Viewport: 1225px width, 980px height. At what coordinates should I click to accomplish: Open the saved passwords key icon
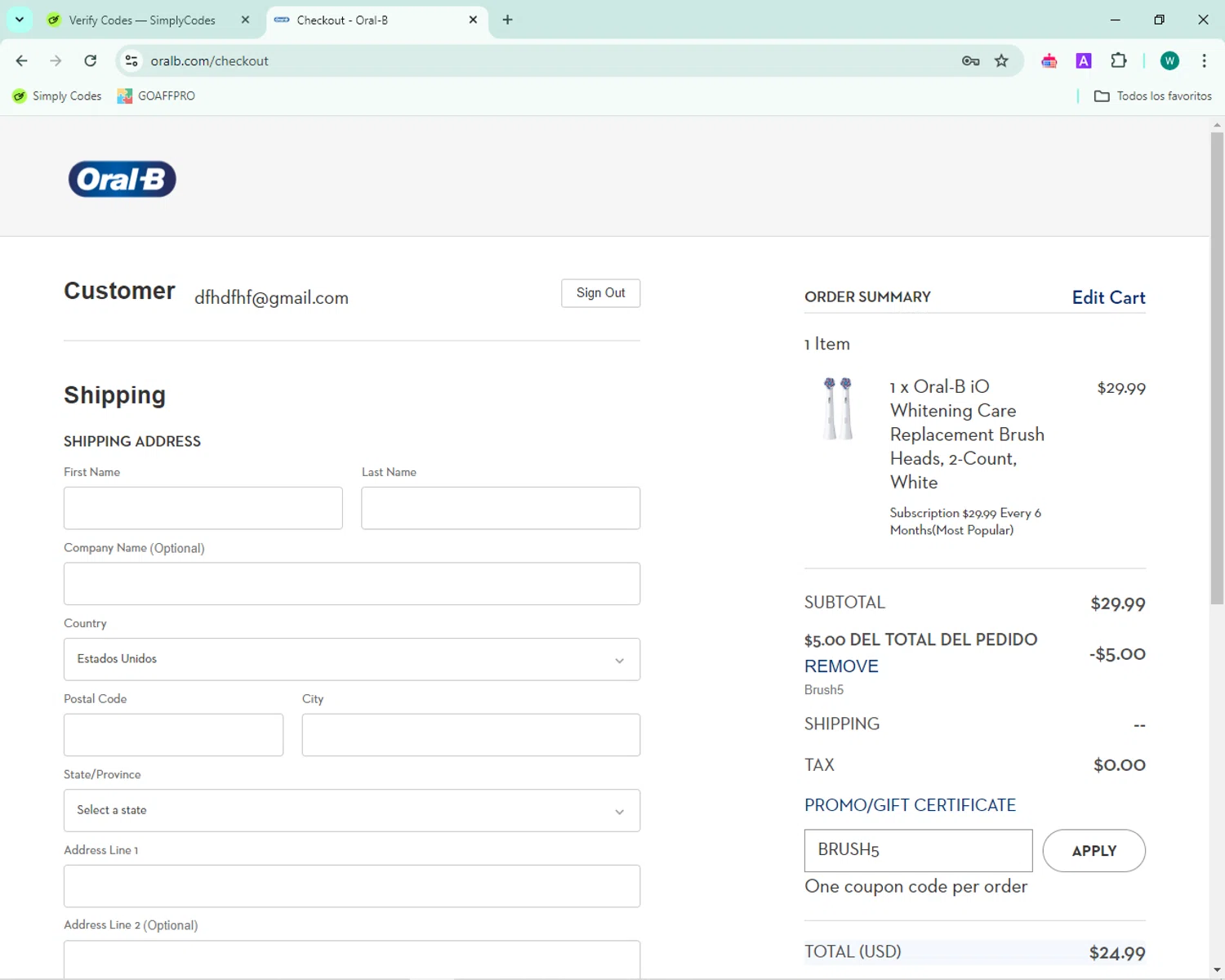point(970,60)
